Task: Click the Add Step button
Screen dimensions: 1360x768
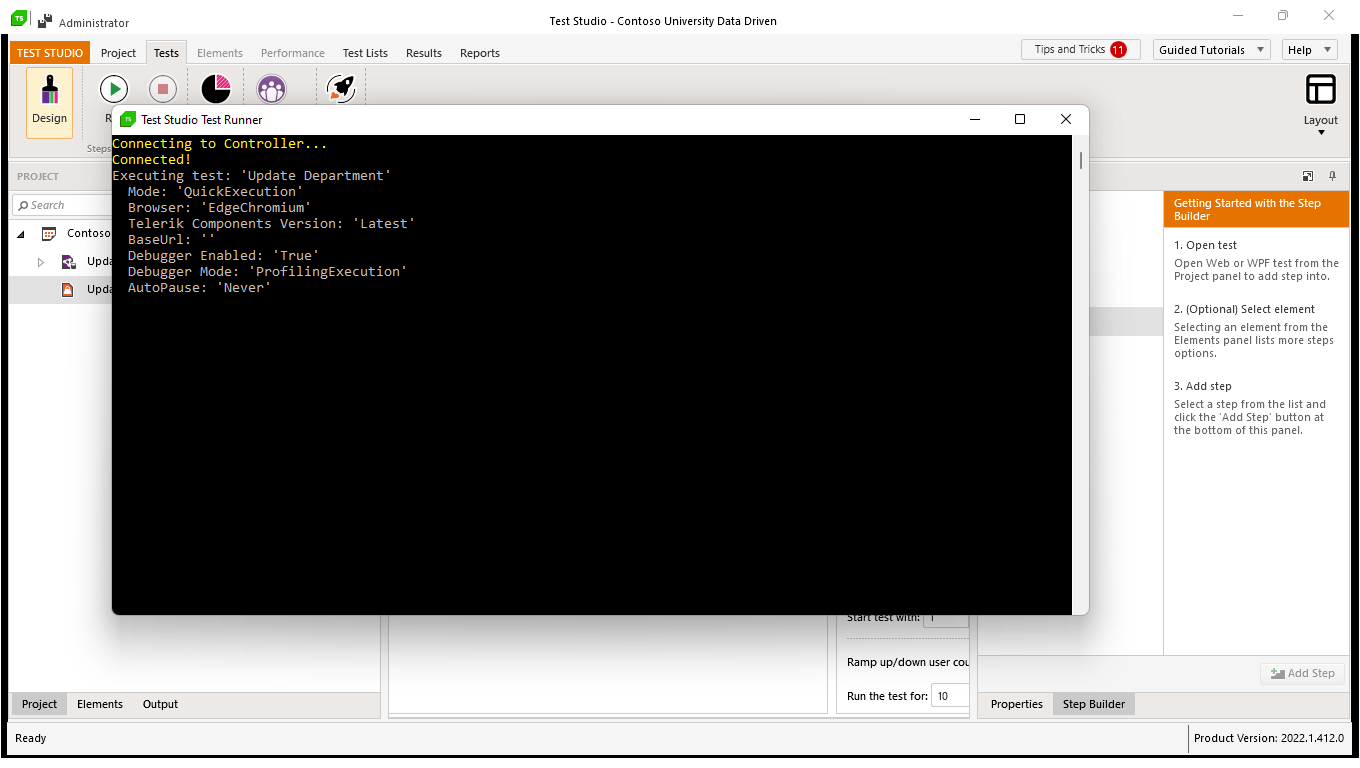Action: 1302,673
